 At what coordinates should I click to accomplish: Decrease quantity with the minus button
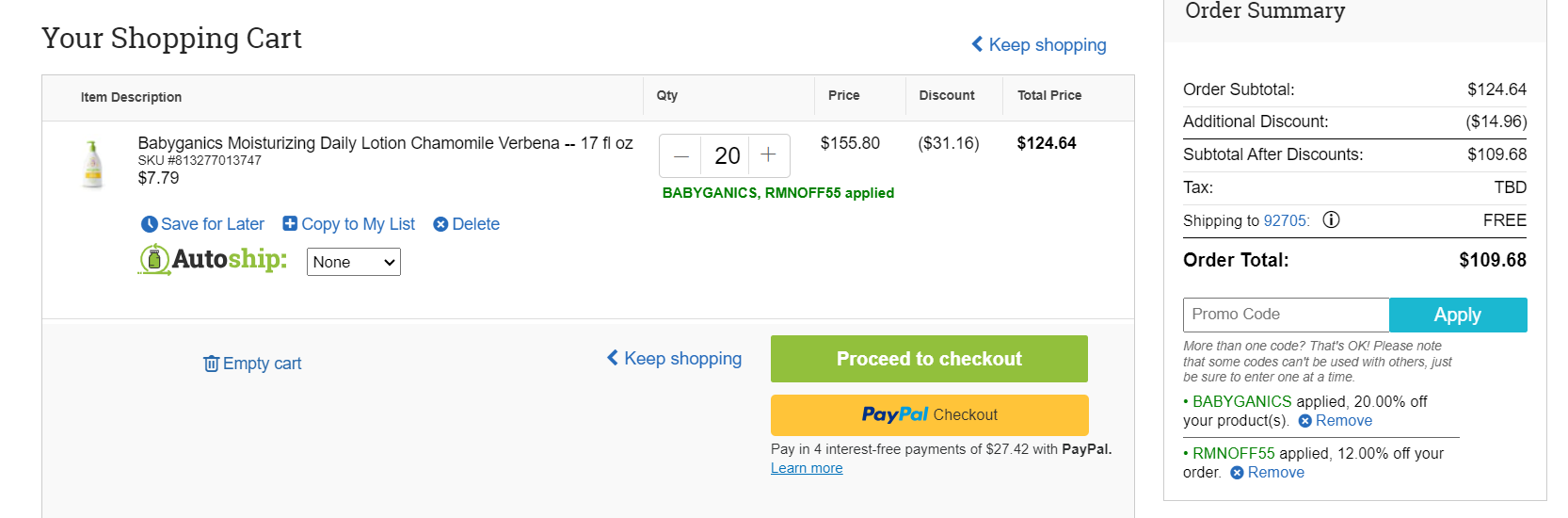tap(681, 155)
